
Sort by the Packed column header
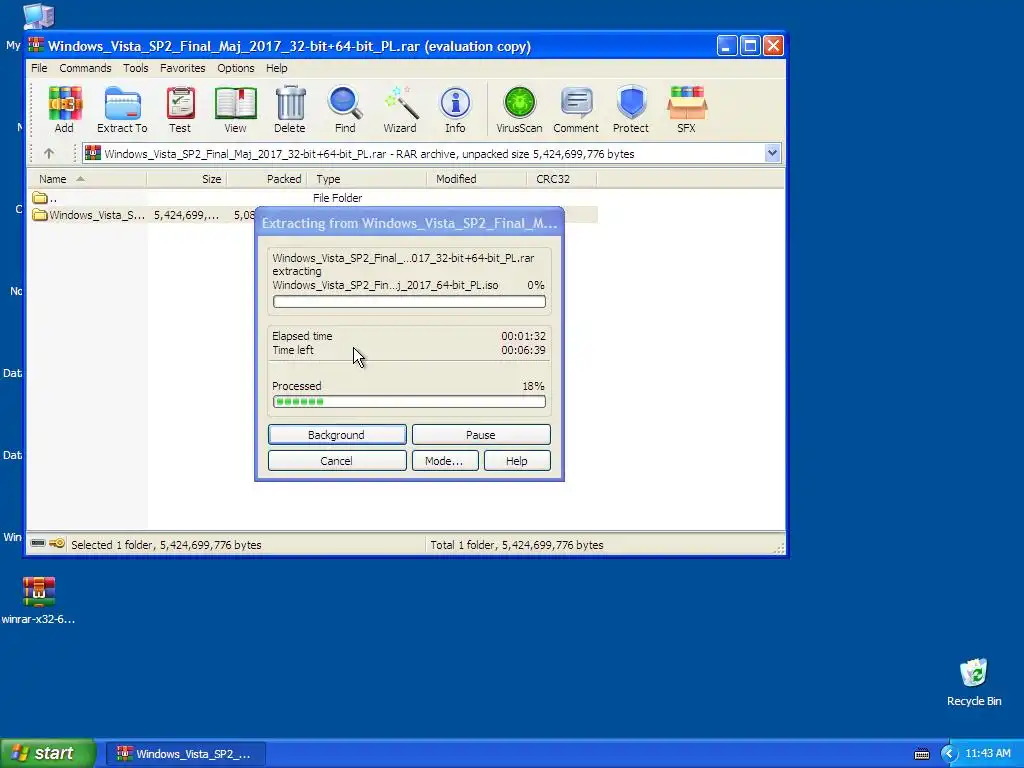[x=266, y=179]
